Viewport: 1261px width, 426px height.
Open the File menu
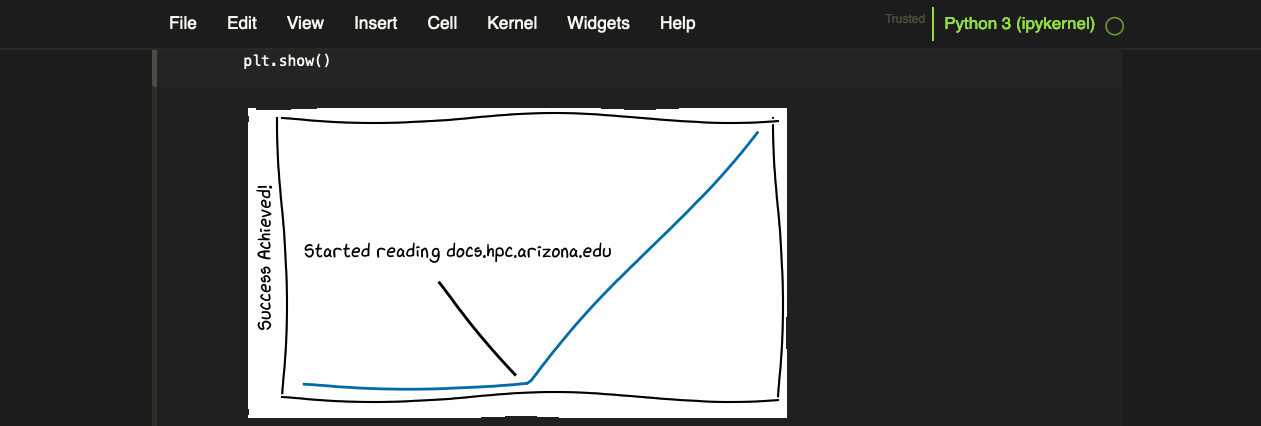pyautogui.click(x=183, y=23)
